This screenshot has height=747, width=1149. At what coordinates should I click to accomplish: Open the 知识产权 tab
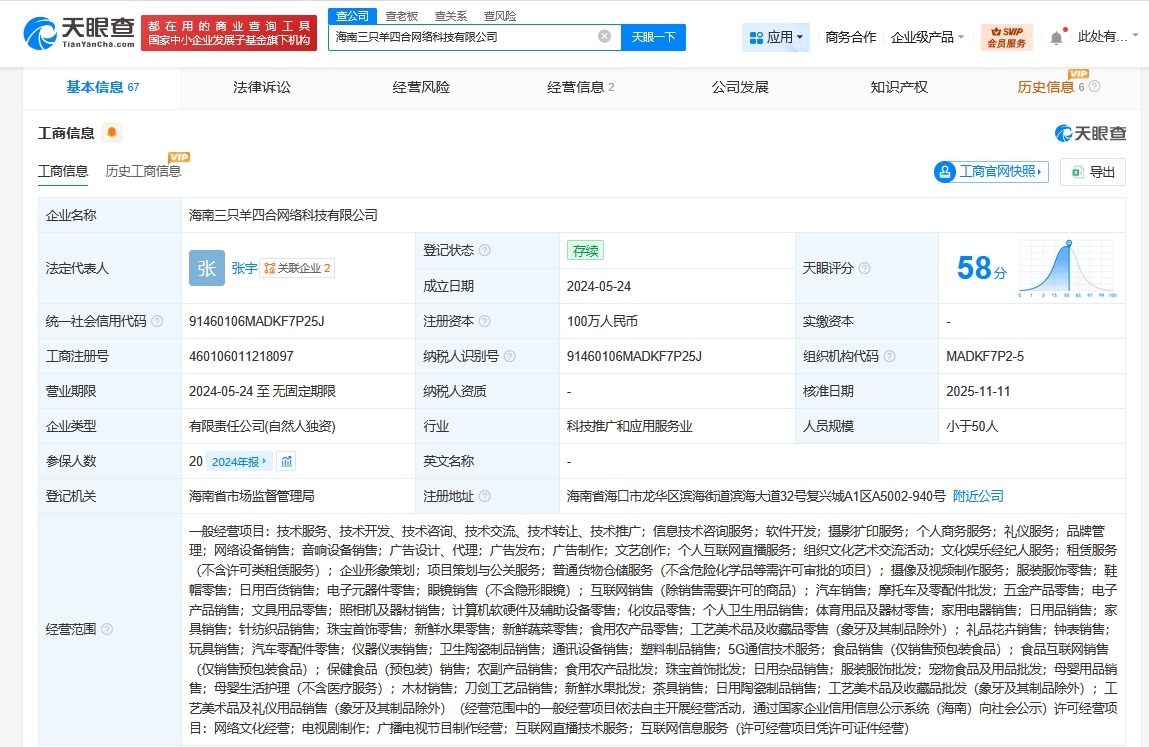[x=899, y=87]
